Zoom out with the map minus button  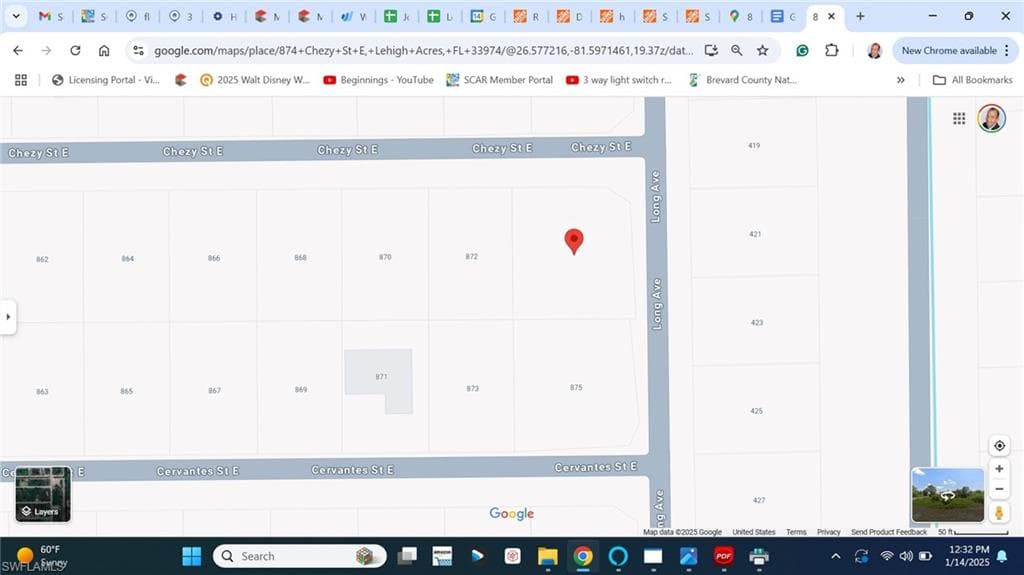click(x=999, y=489)
